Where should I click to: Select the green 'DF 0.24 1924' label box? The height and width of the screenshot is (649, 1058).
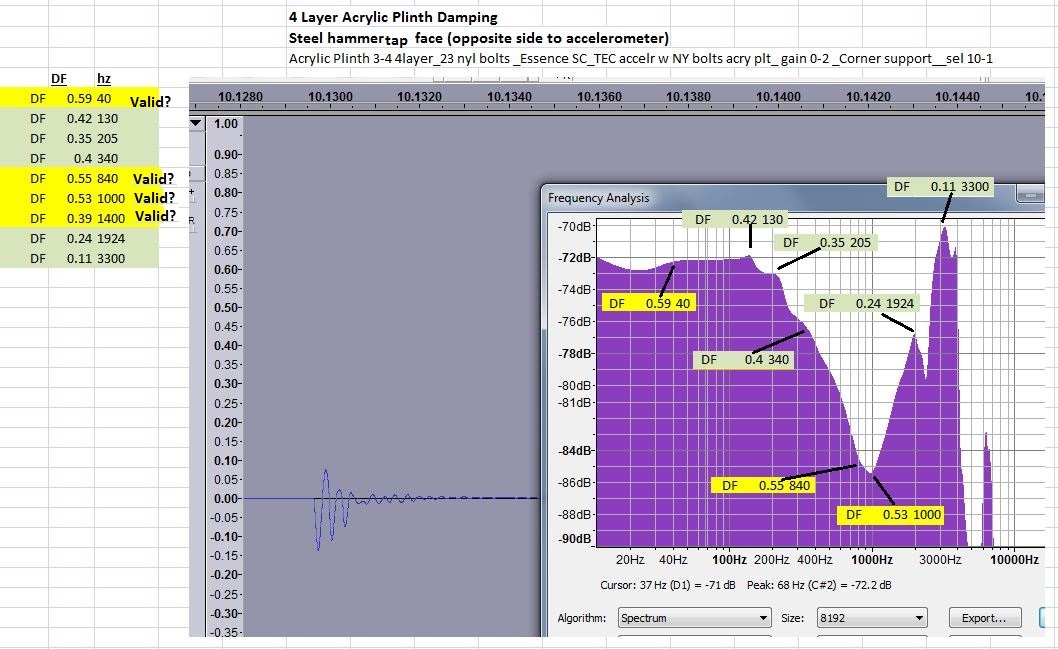click(x=862, y=304)
